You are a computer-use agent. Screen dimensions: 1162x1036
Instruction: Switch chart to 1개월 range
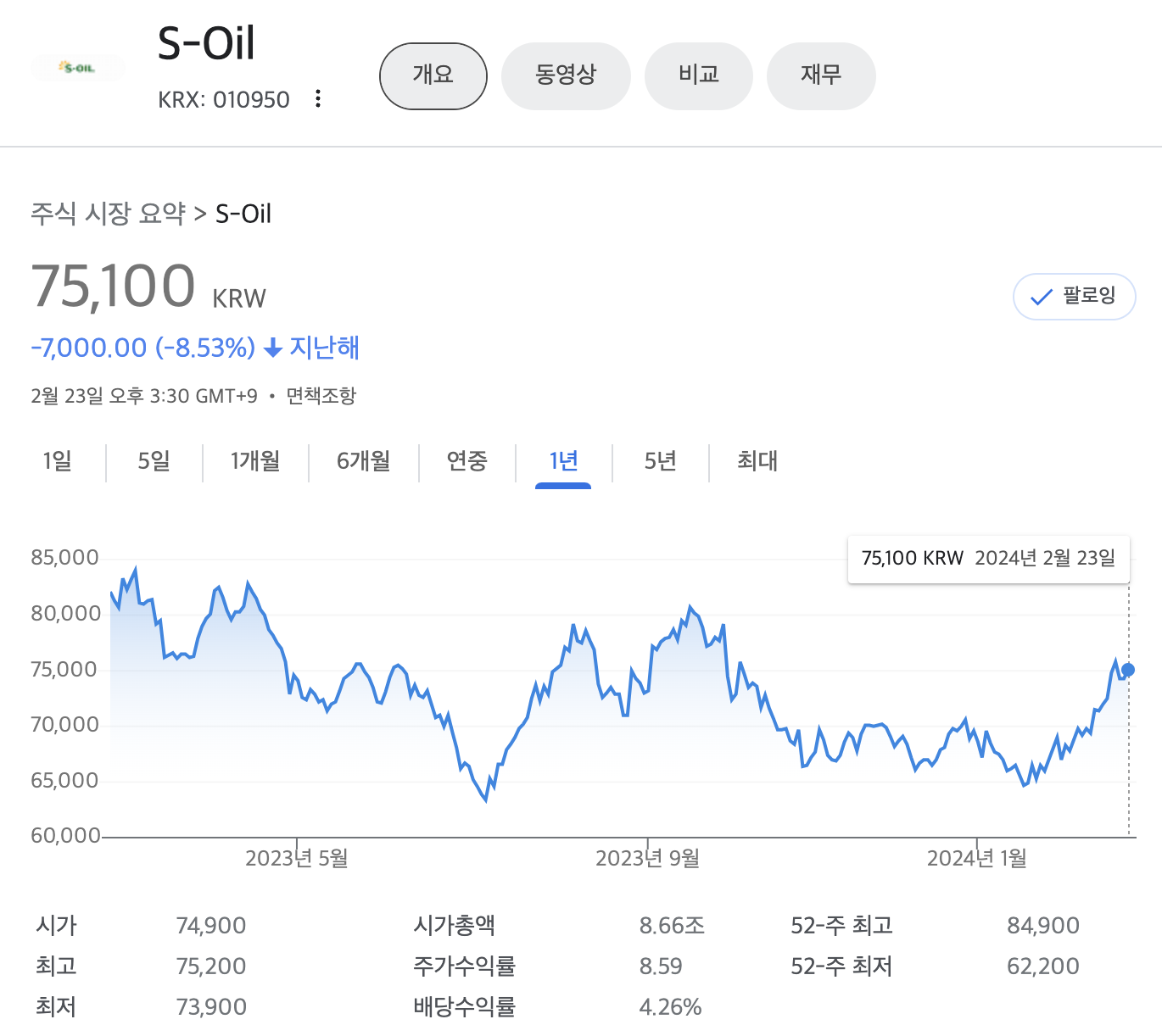pos(255,461)
